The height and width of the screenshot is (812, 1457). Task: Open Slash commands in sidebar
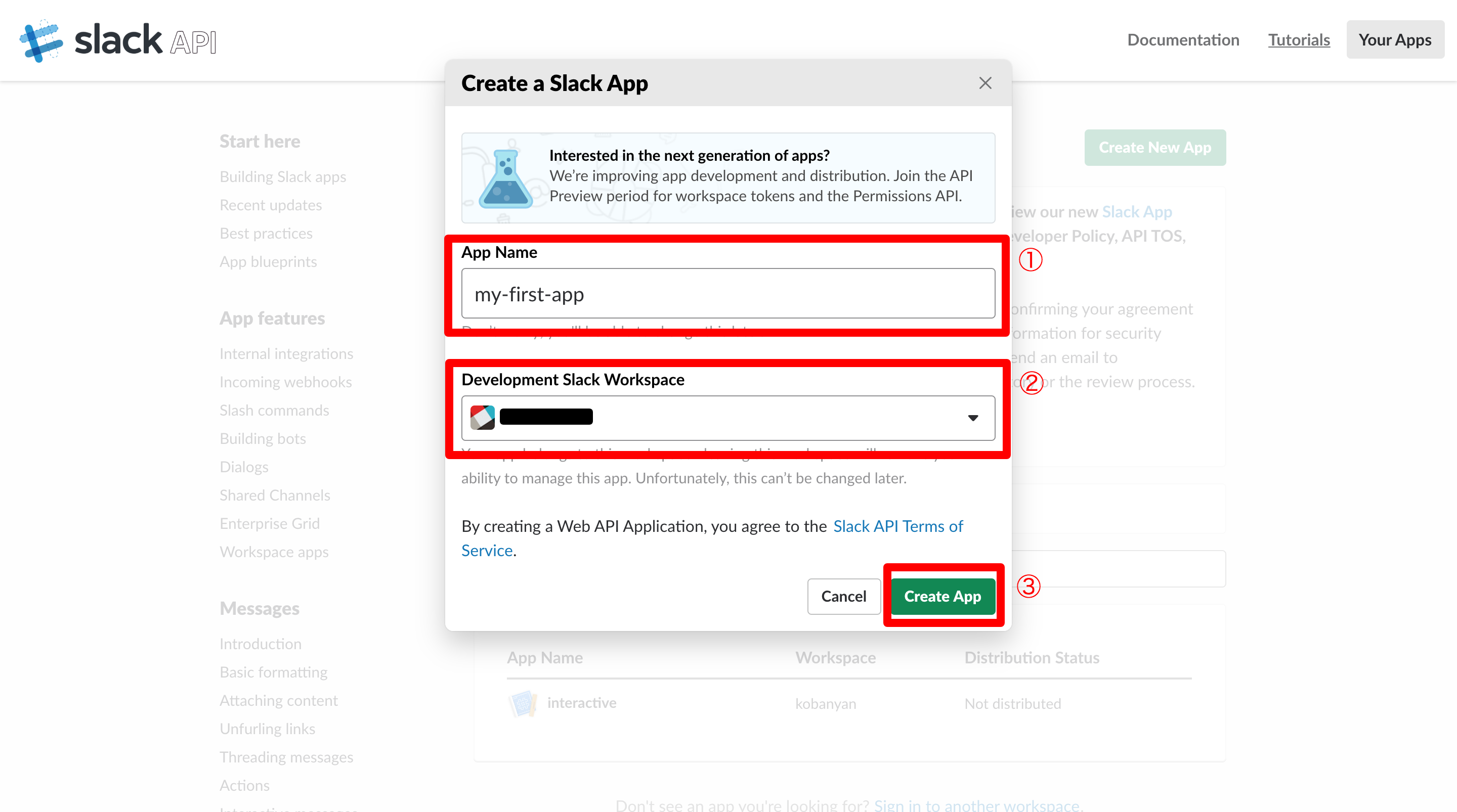pos(274,410)
